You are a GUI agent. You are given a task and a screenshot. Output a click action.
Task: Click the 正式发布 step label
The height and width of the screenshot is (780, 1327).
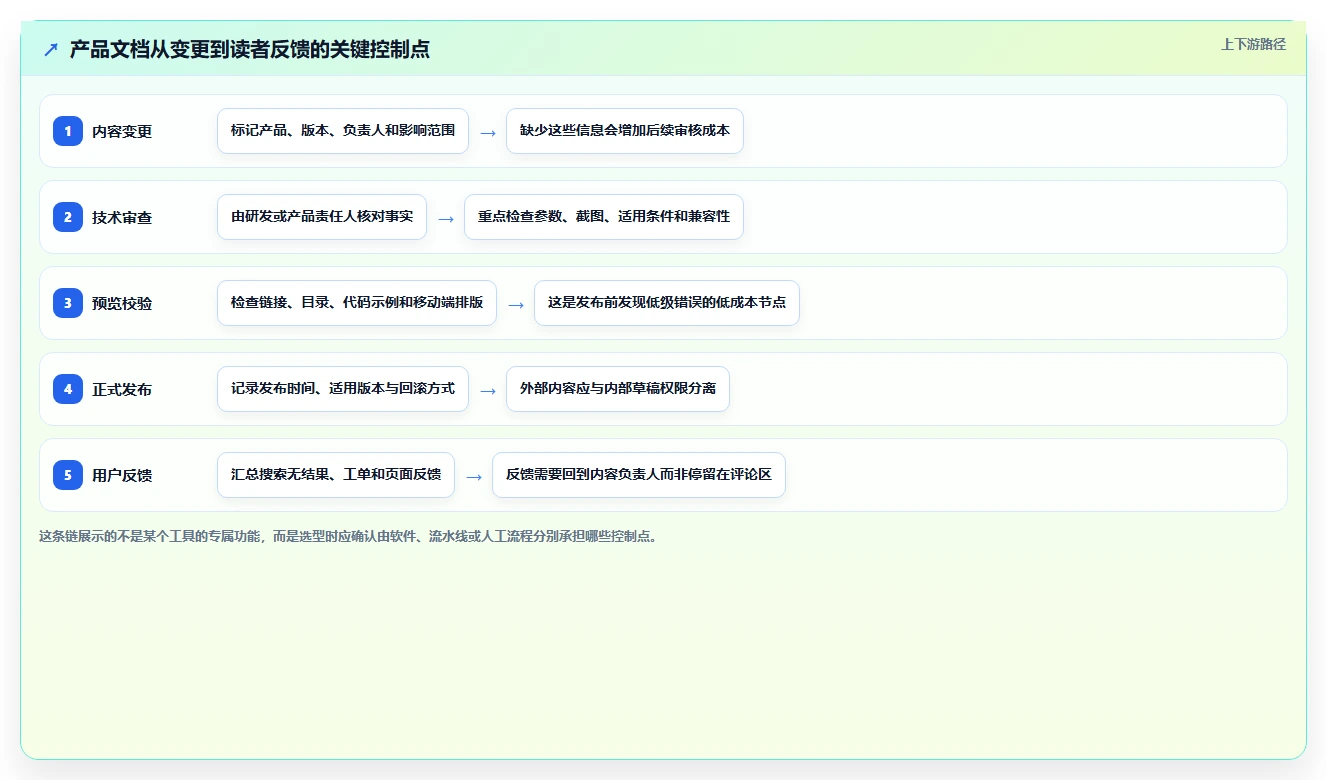pos(122,389)
